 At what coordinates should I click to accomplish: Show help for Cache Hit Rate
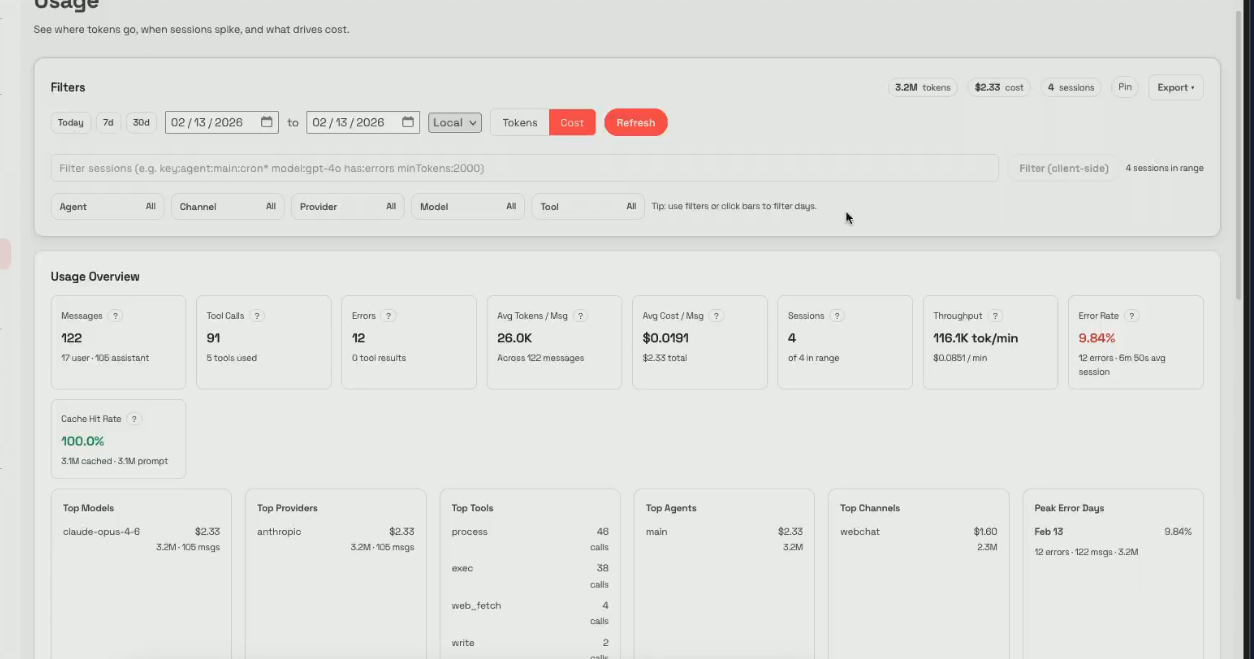(x=135, y=419)
